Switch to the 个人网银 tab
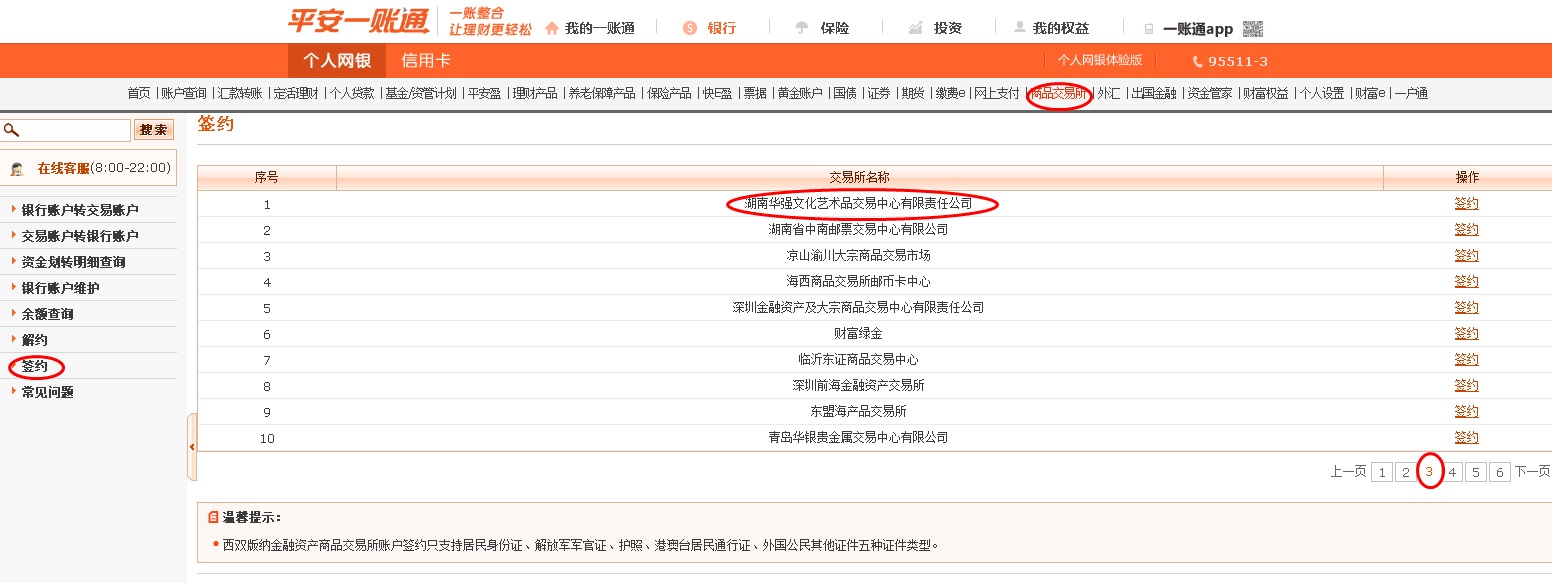The height and width of the screenshot is (583, 1552). pos(337,61)
